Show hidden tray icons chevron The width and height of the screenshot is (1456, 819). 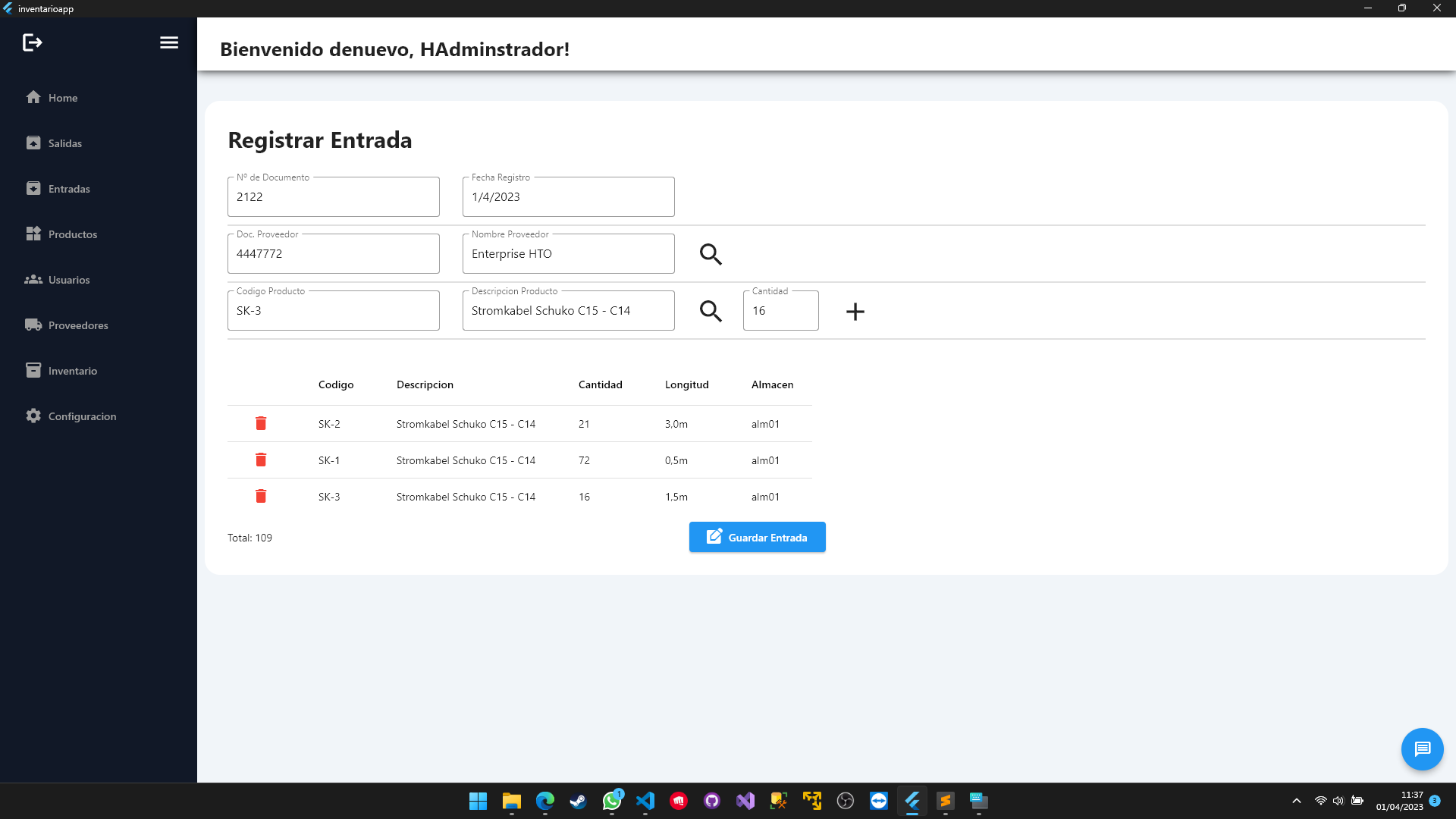tap(1297, 801)
